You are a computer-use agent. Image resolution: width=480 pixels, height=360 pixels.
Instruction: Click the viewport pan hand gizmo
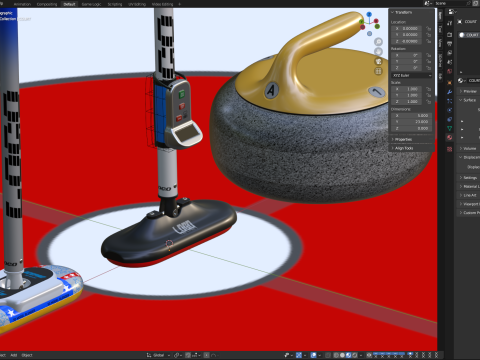[378, 52]
